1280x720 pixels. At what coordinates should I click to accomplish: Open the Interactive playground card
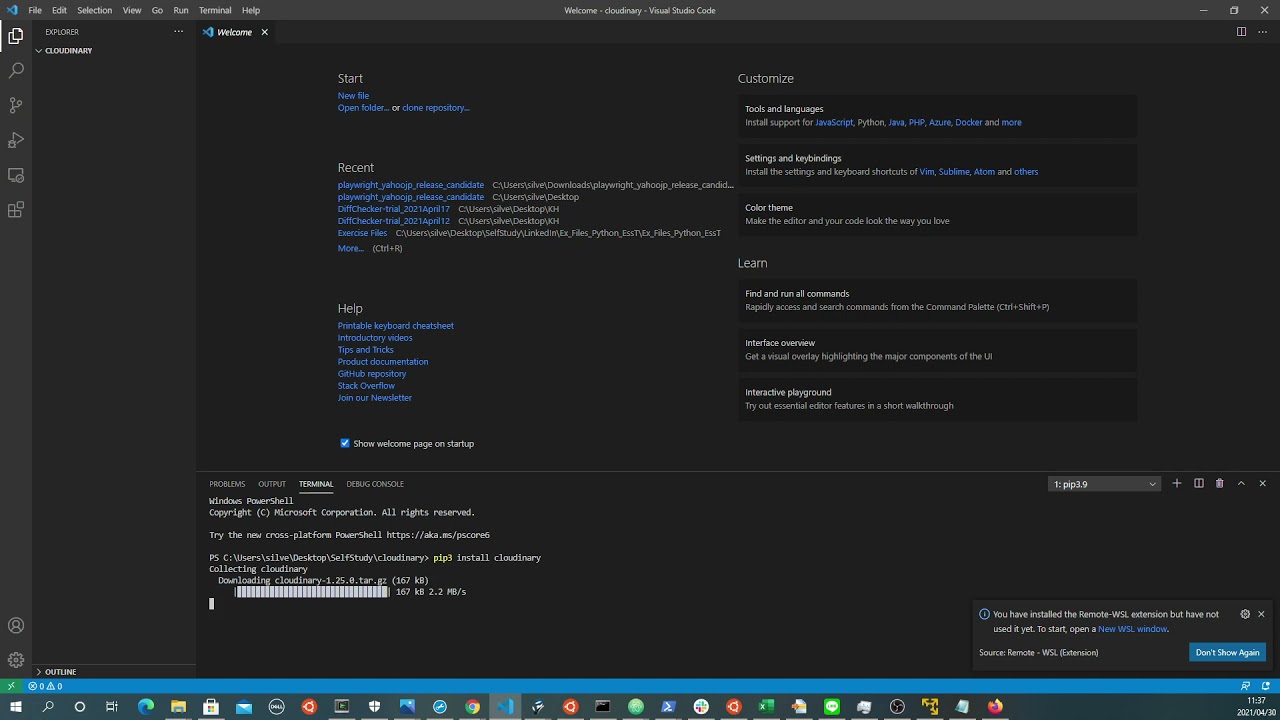pos(937,399)
